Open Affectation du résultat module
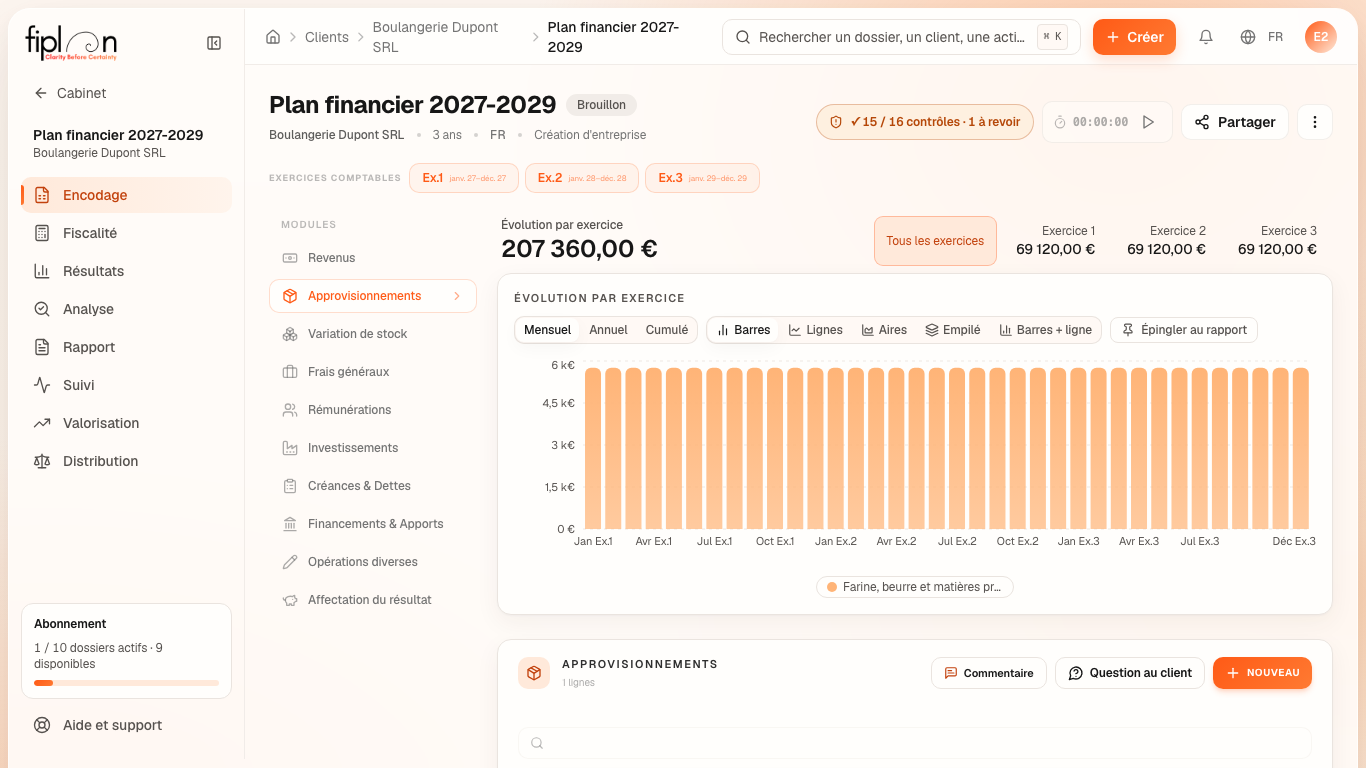Viewport: 1366px width, 768px height. pyautogui.click(x=372, y=600)
